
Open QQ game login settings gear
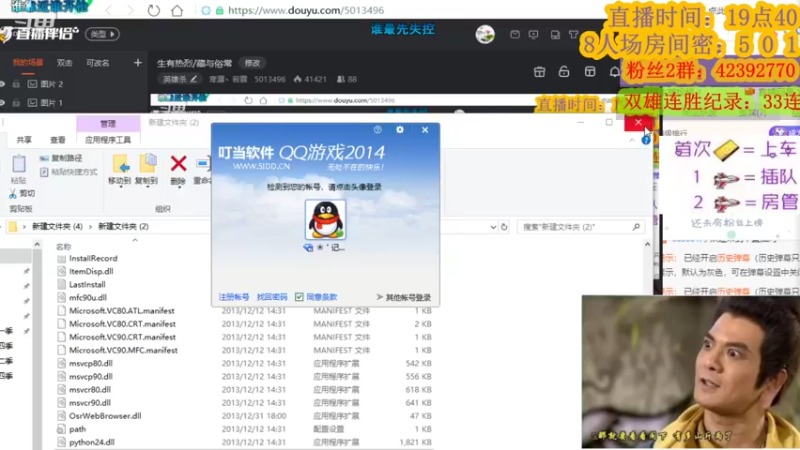(x=400, y=130)
